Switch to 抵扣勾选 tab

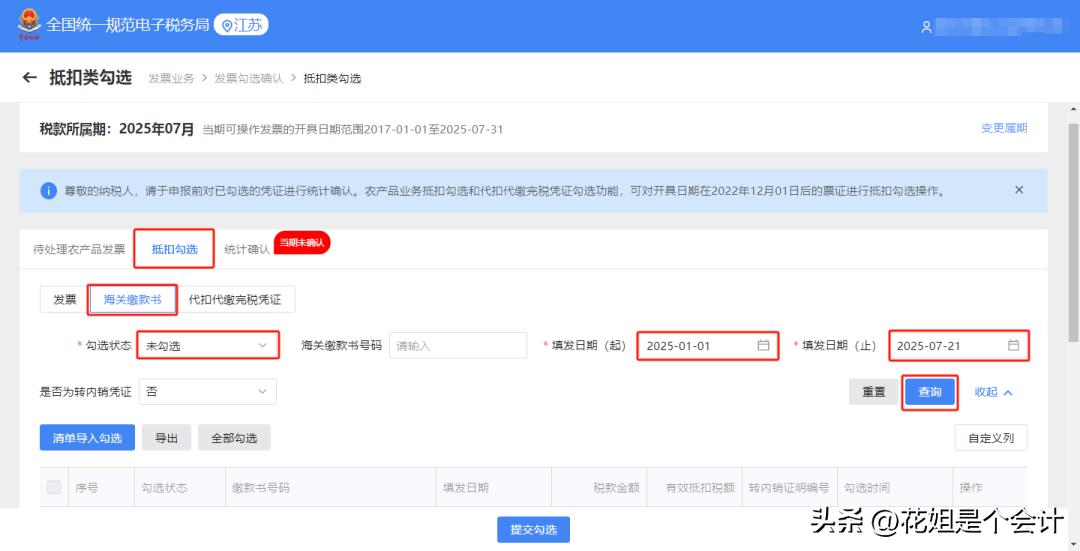tap(174, 249)
